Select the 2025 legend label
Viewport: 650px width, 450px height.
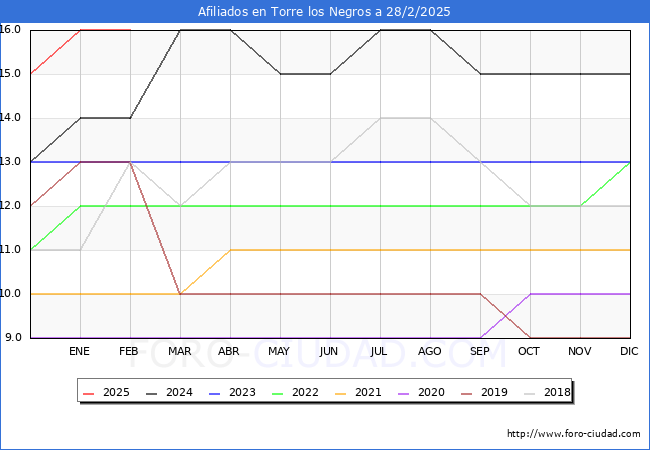[116, 392]
